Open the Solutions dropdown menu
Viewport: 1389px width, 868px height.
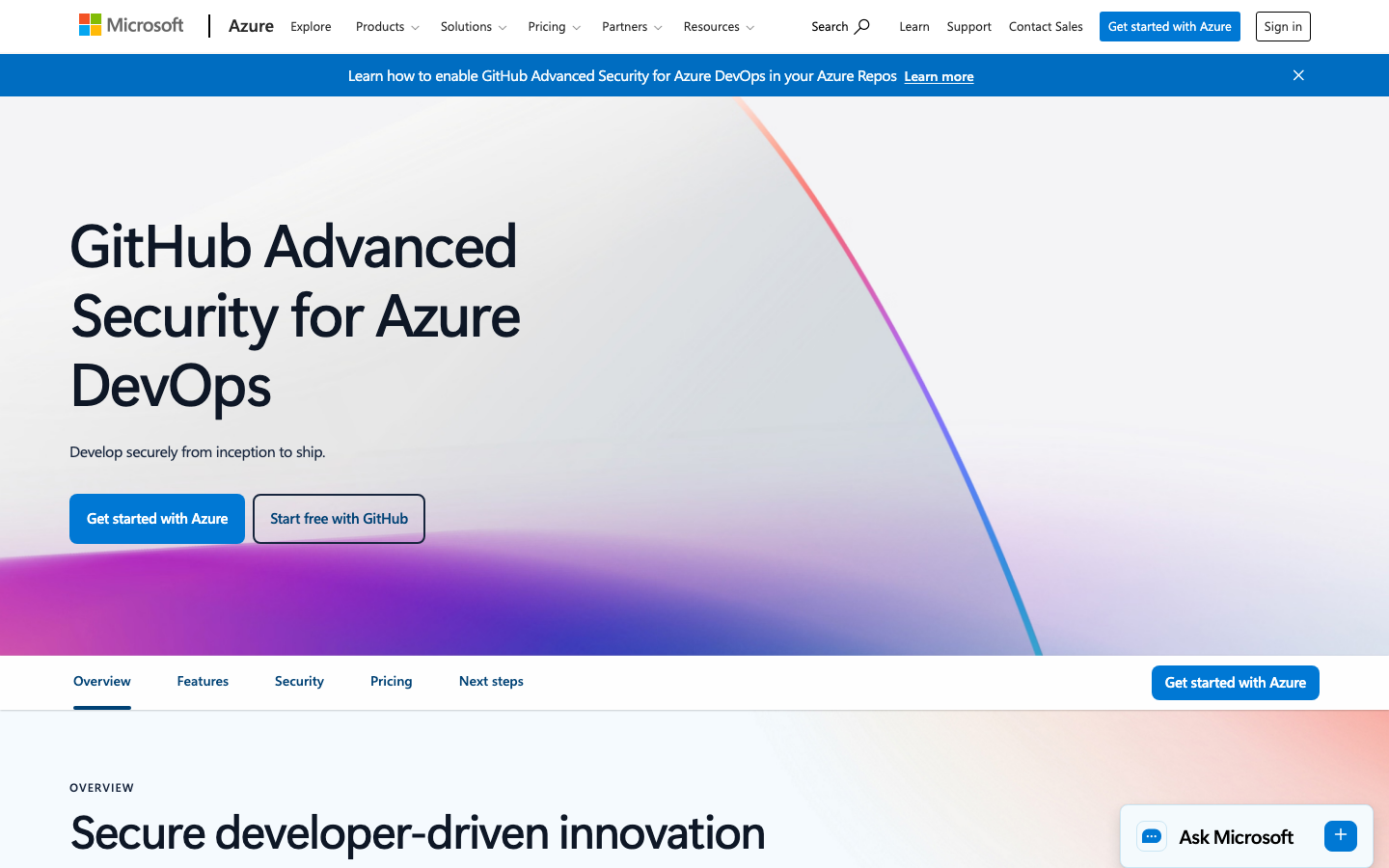474,26
